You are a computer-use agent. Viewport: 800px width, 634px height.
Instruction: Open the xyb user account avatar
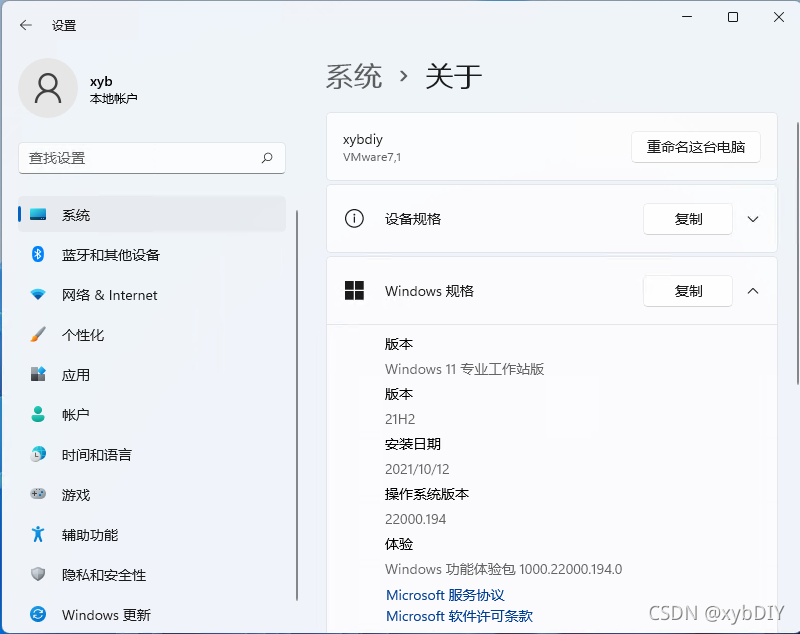[48, 88]
